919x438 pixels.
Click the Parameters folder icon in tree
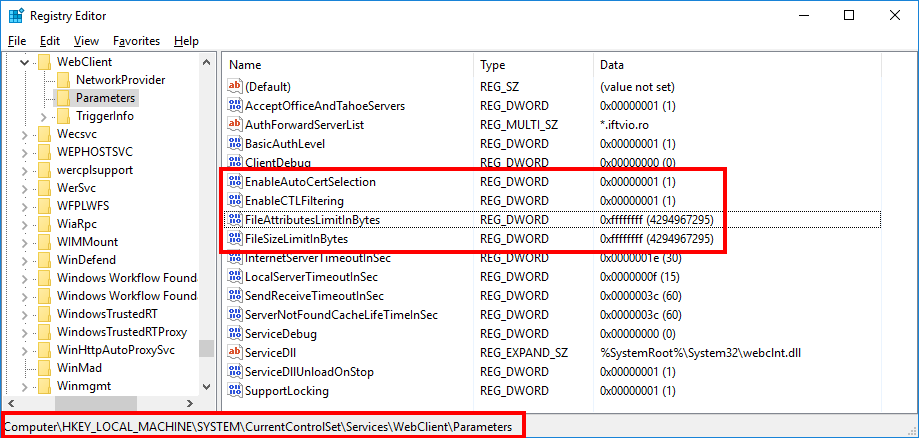tap(63, 98)
